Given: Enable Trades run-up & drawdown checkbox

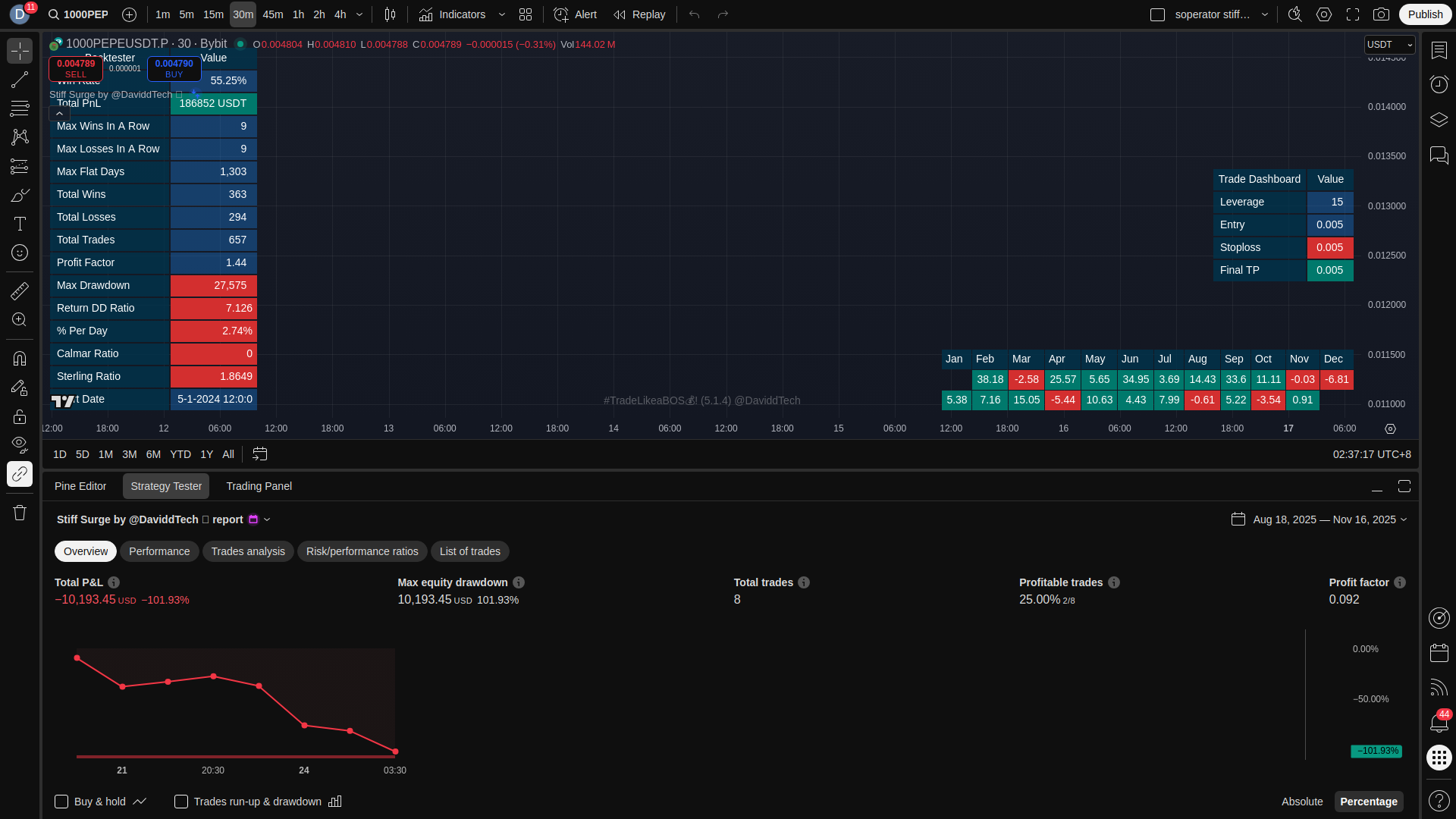Looking at the screenshot, I should (x=181, y=802).
